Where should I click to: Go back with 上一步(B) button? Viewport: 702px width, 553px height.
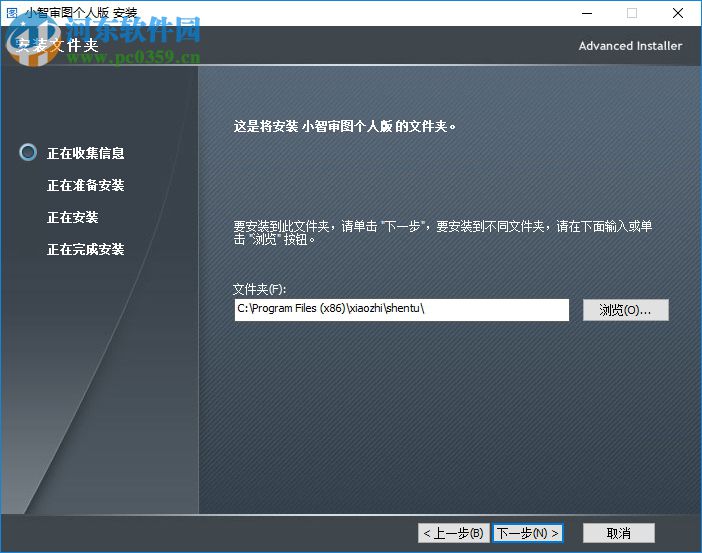[x=454, y=533]
